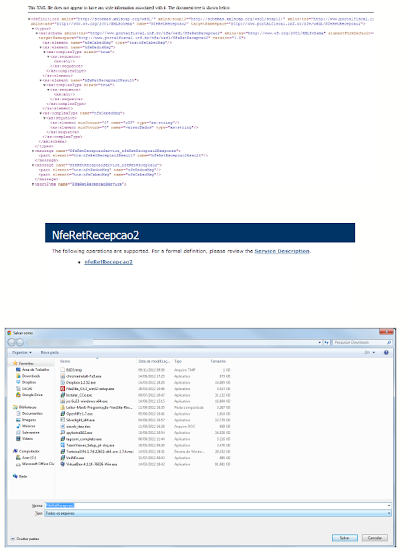Image resolution: width=405 pixels, height=552 pixels.
Task: Open the help icon in dialog toolbar
Action: click(x=386, y=352)
